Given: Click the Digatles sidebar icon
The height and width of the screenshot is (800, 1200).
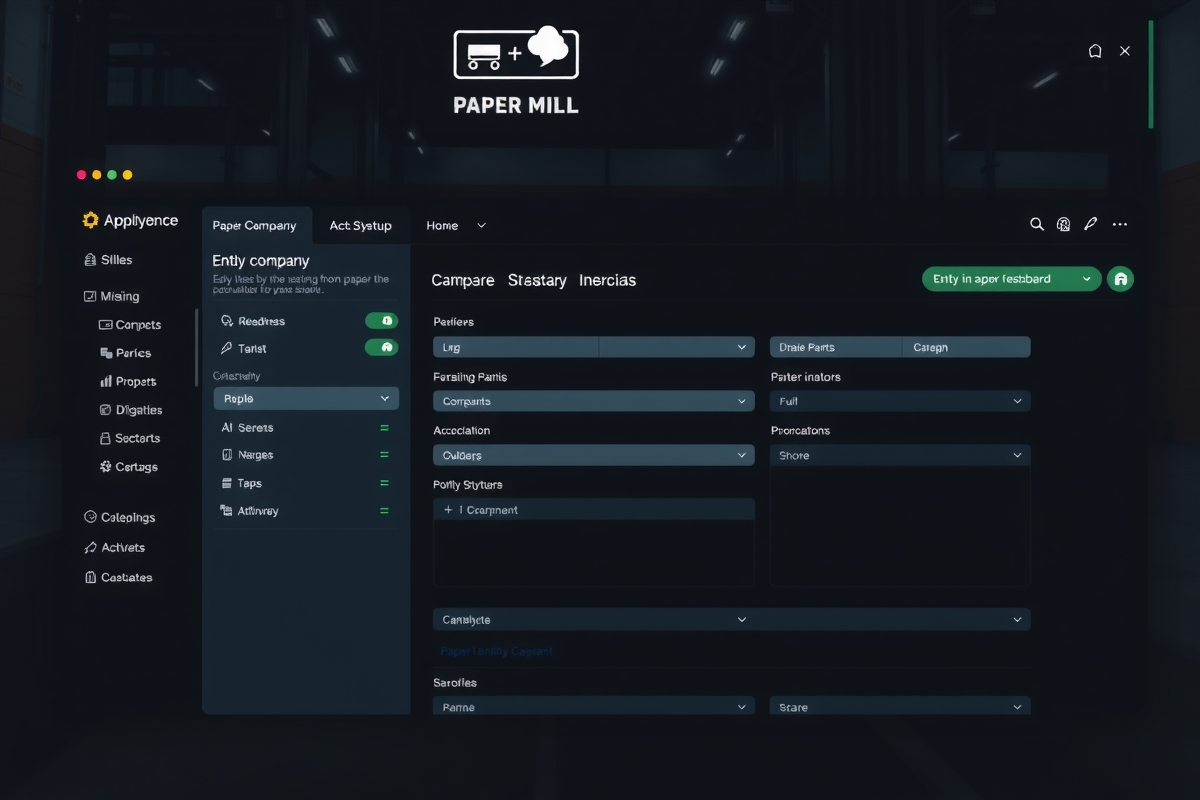Looking at the screenshot, I should (x=106, y=410).
